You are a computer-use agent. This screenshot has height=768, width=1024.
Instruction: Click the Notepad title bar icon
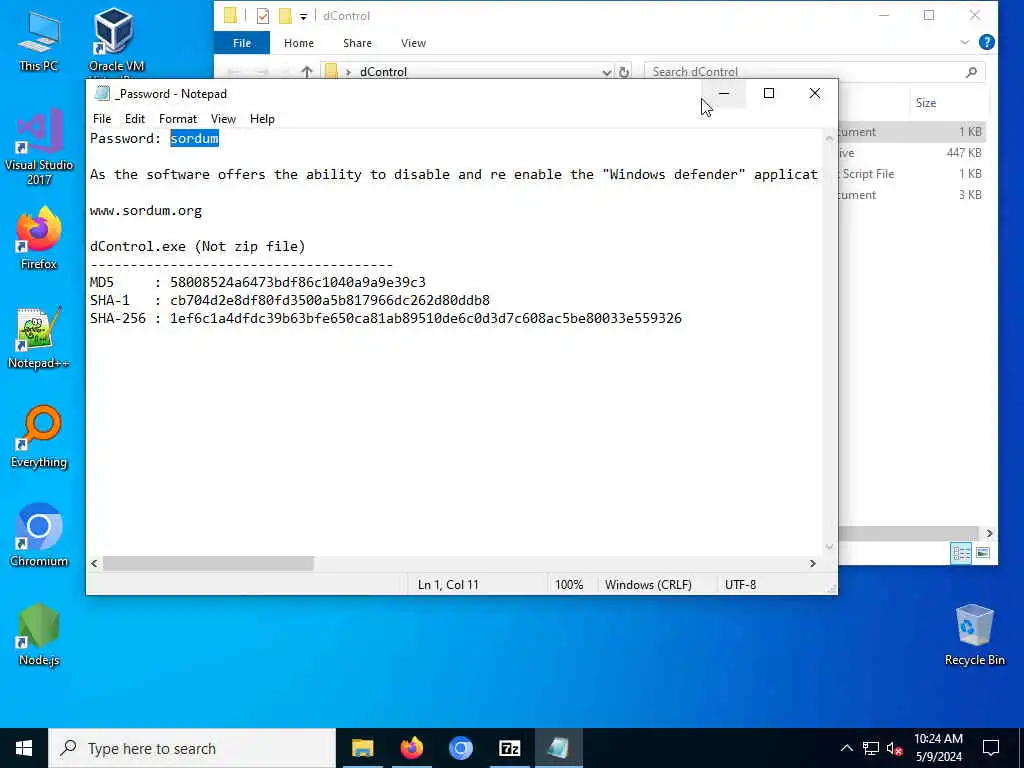click(x=102, y=93)
